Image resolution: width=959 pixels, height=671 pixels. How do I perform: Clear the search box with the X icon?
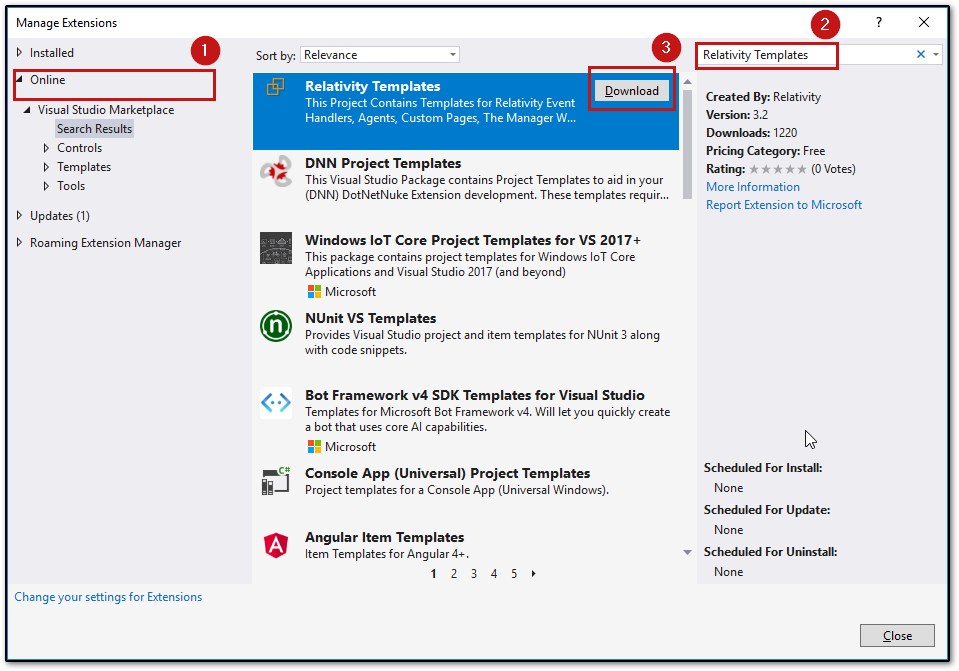[x=920, y=54]
